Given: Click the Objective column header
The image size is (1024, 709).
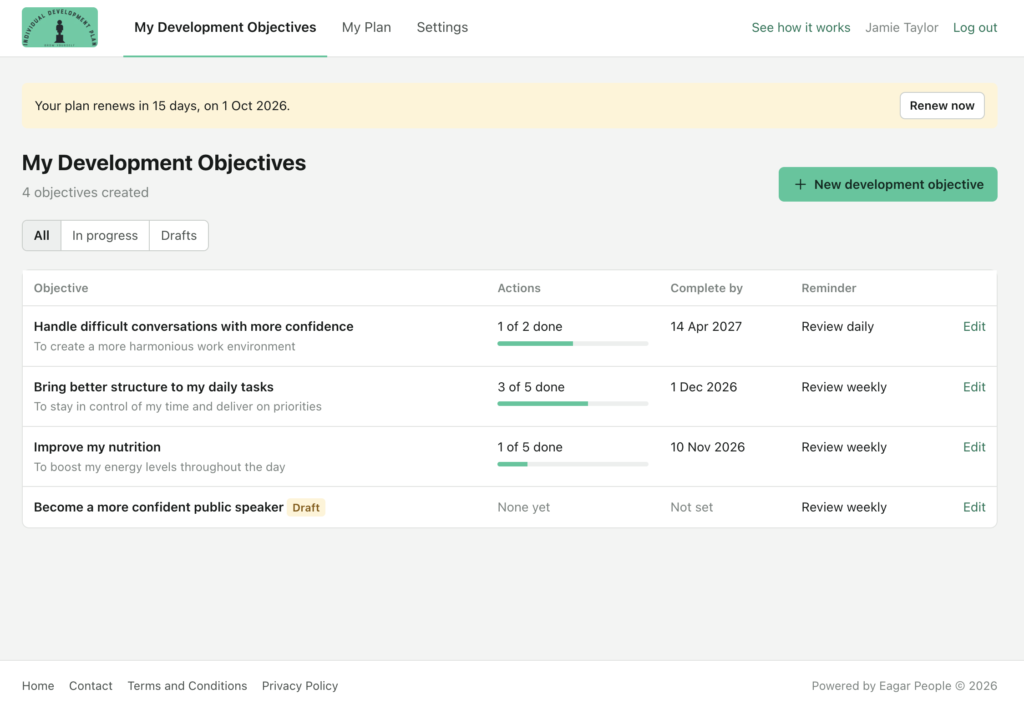Looking at the screenshot, I should click(61, 288).
